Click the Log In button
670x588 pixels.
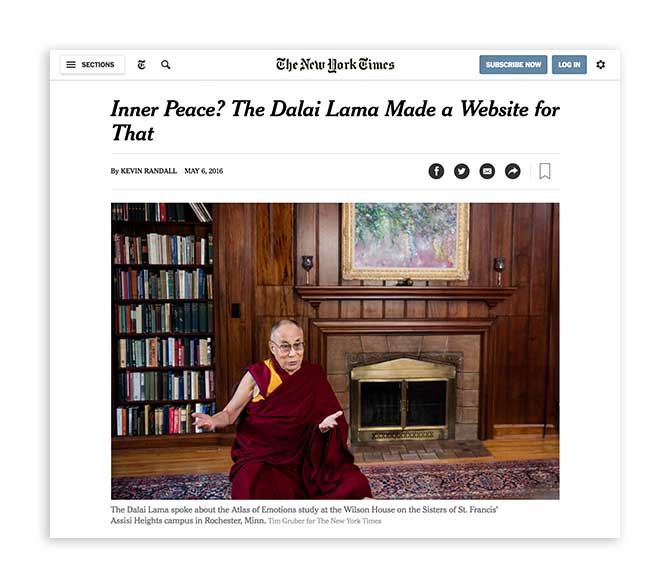(x=569, y=65)
